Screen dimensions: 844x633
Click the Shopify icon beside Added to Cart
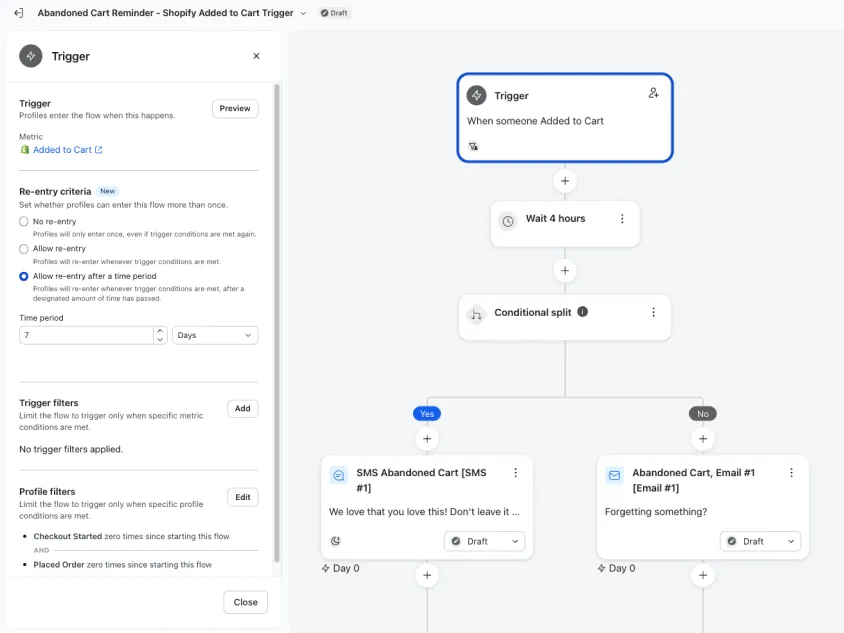(25, 150)
